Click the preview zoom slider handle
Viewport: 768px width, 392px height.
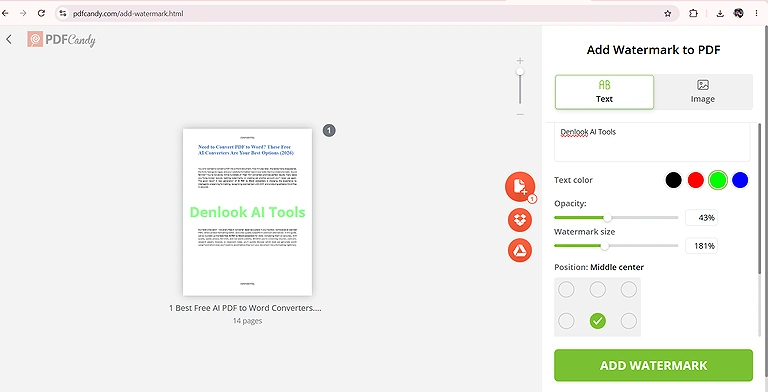(520, 72)
